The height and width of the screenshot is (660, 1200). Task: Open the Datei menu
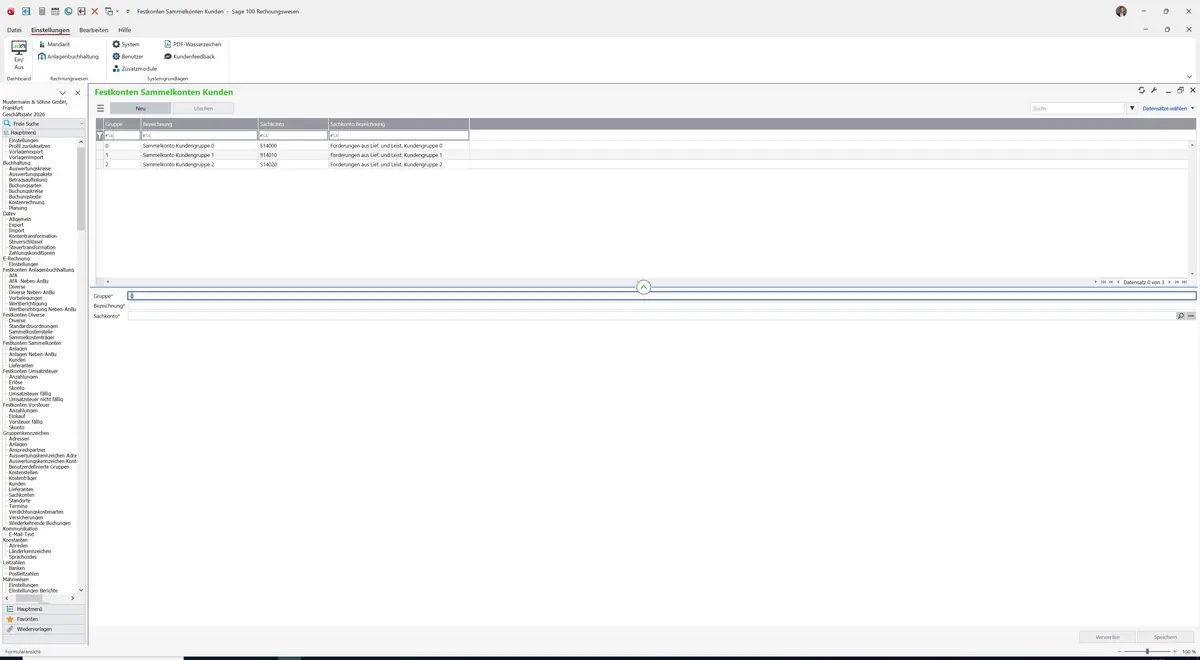coord(14,30)
